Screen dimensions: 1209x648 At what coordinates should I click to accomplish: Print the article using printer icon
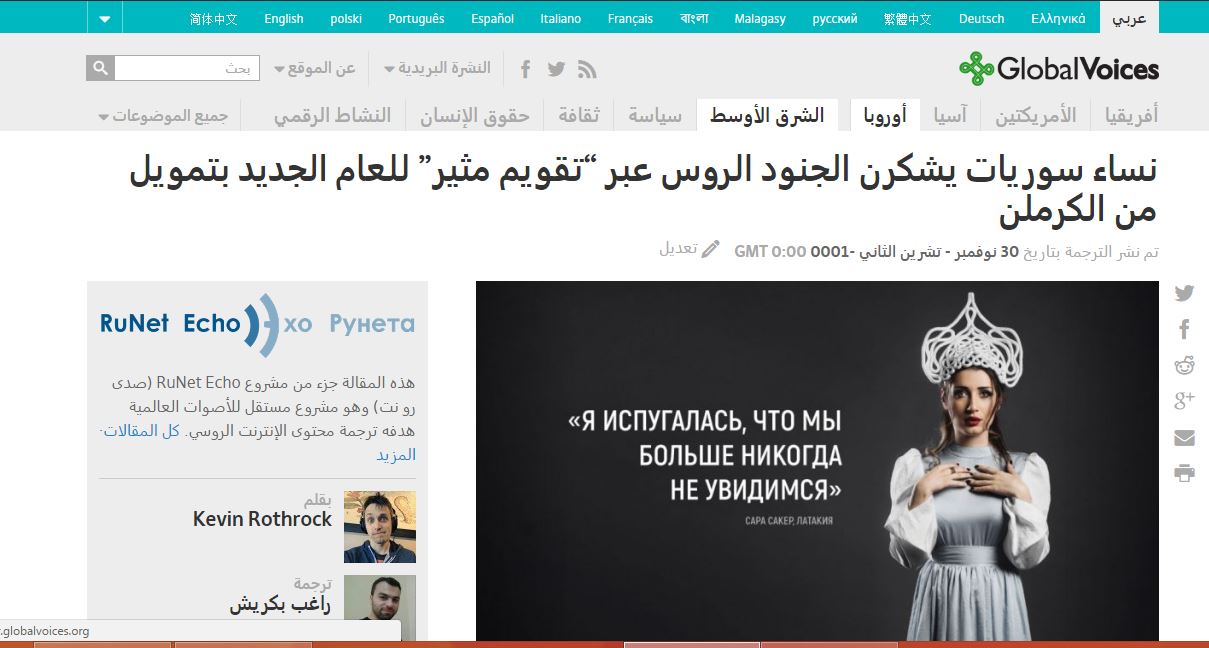[x=1184, y=473]
